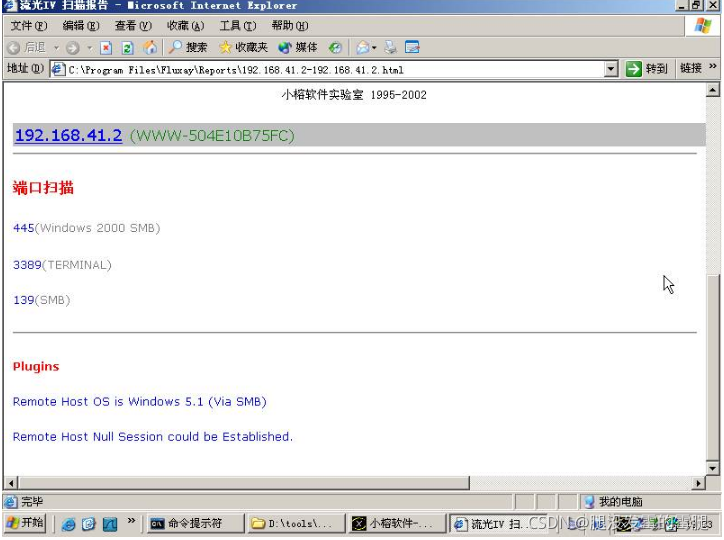Image resolution: width=724 pixels, height=540 pixels.
Task: Click the third quick launch icon
Action: pyautogui.click(x=110, y=524)
